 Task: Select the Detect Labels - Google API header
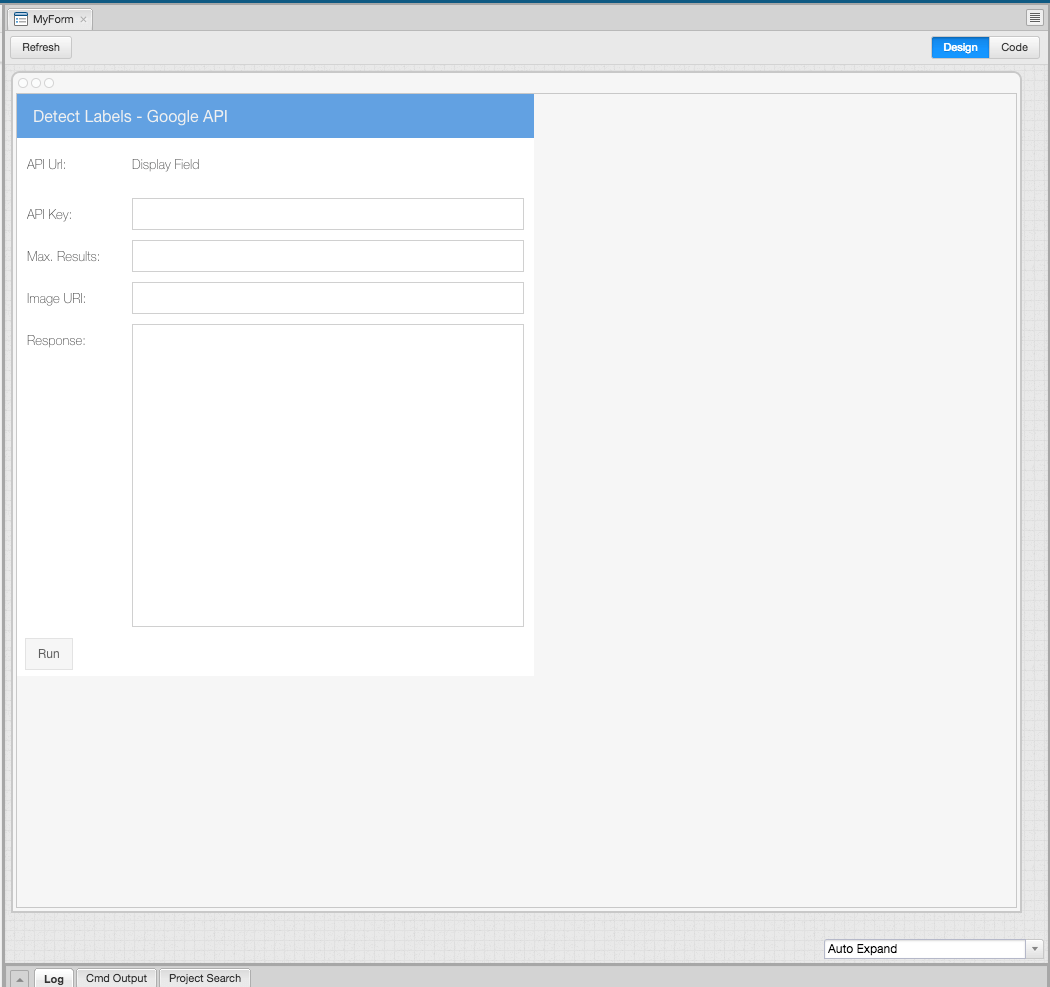point(275,116)
